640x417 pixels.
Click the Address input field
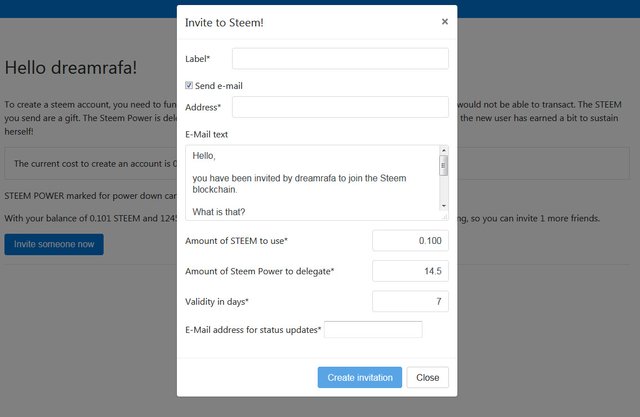coord(340,107)
